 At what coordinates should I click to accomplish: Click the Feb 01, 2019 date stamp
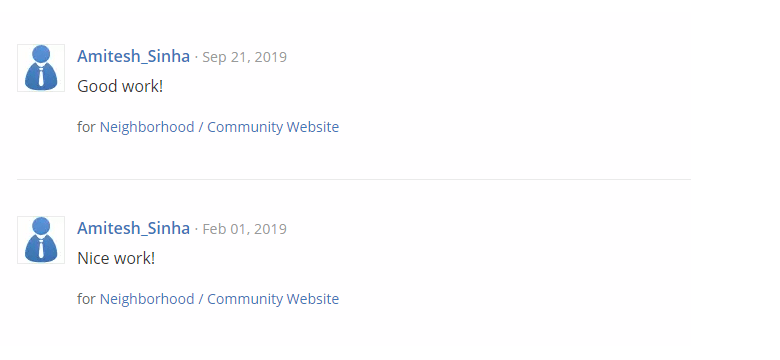tap(244, 229)
